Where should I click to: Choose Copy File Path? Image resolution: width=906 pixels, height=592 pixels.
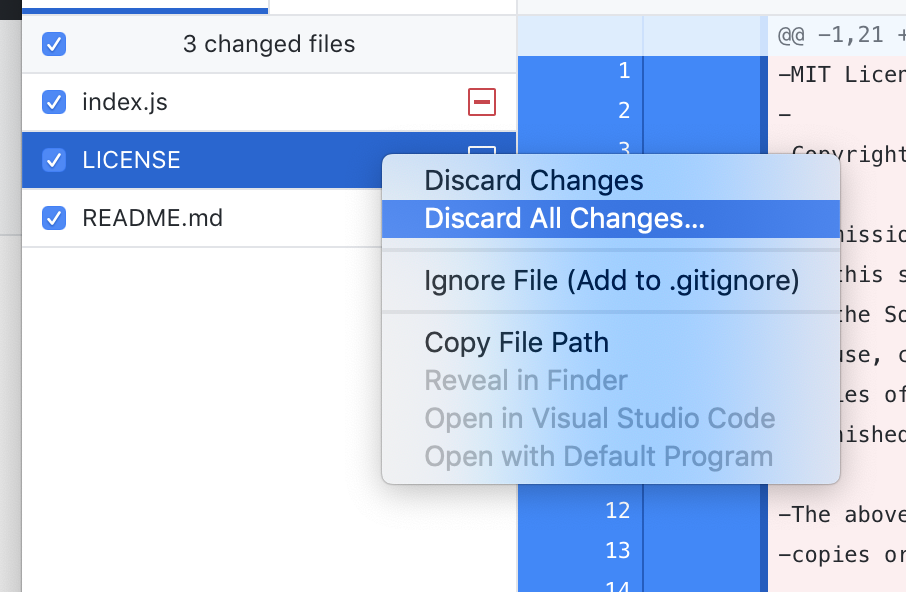pos(516,342)
